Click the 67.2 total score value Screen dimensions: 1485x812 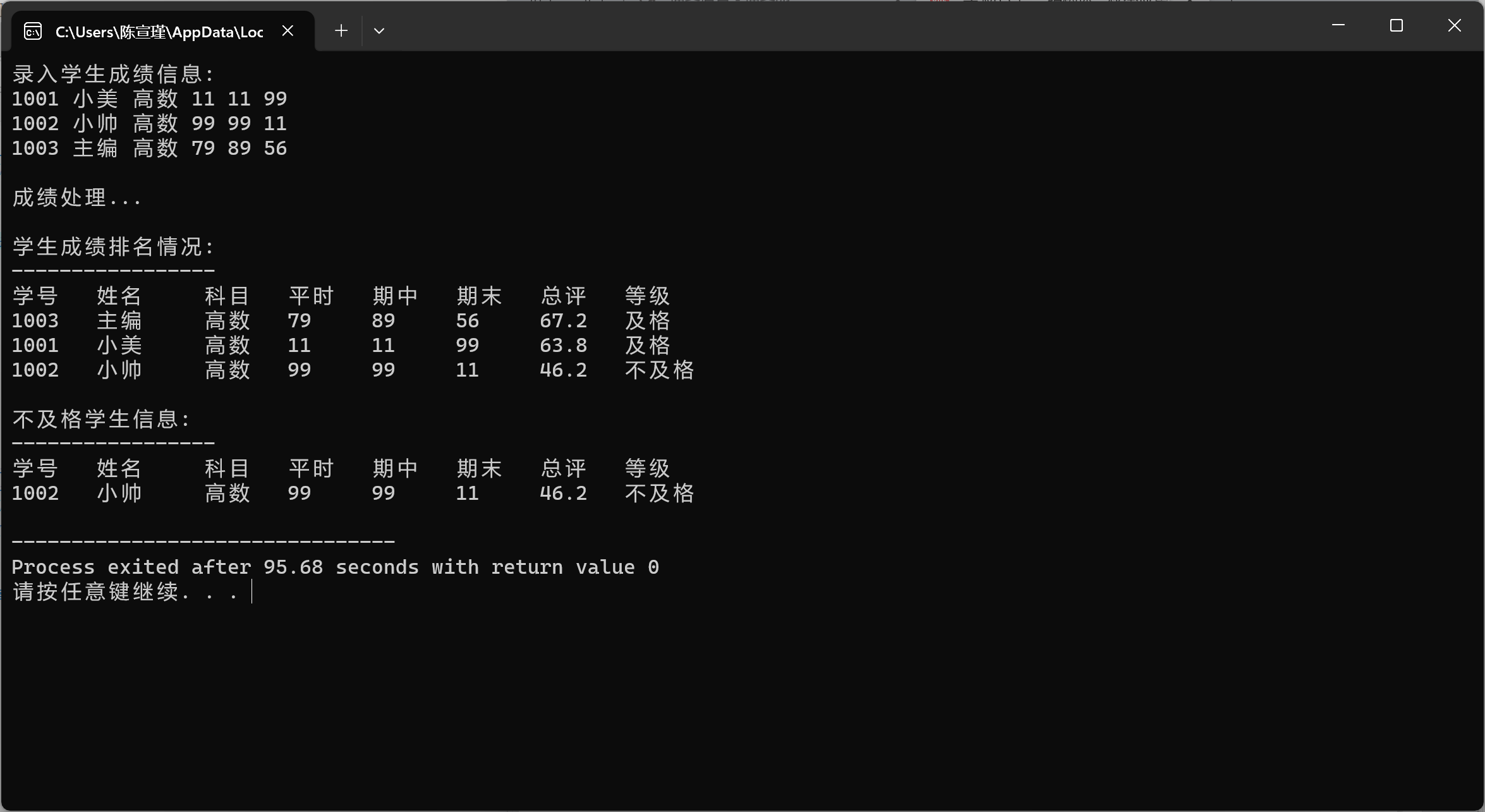pos(563,321)
